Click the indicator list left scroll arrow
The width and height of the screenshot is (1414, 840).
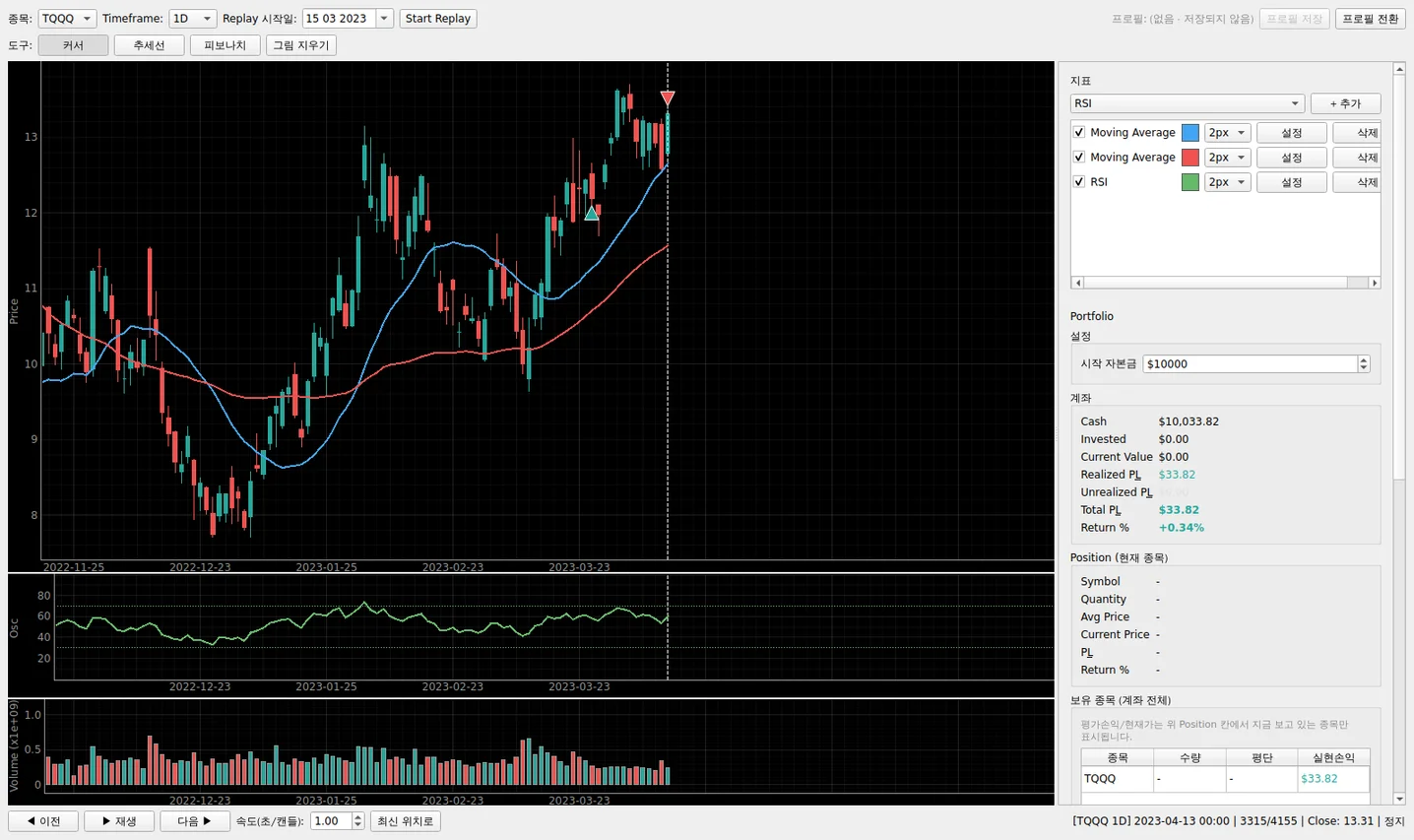pos(1078,283)
